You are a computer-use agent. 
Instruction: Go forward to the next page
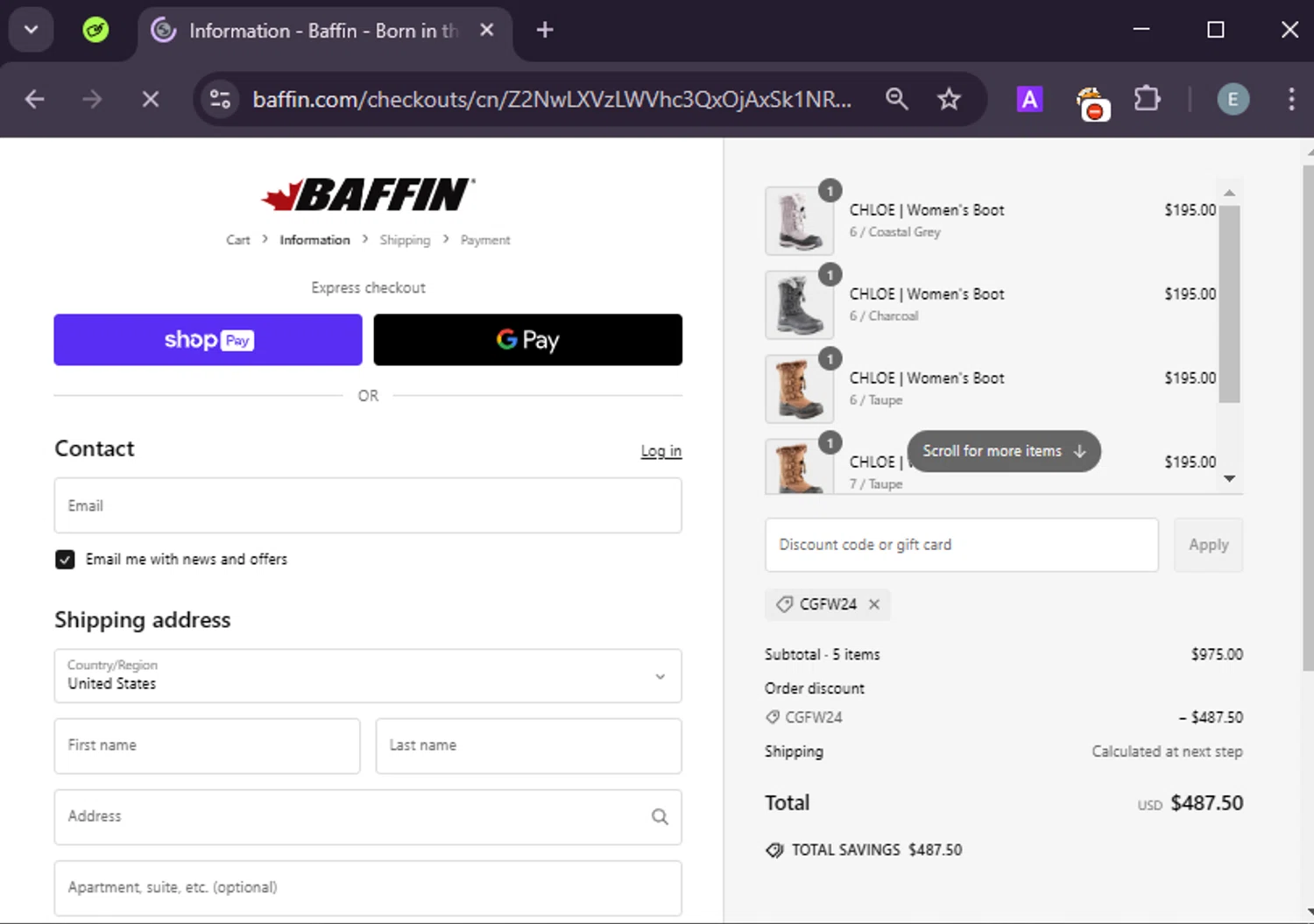(x=92, y=99)
